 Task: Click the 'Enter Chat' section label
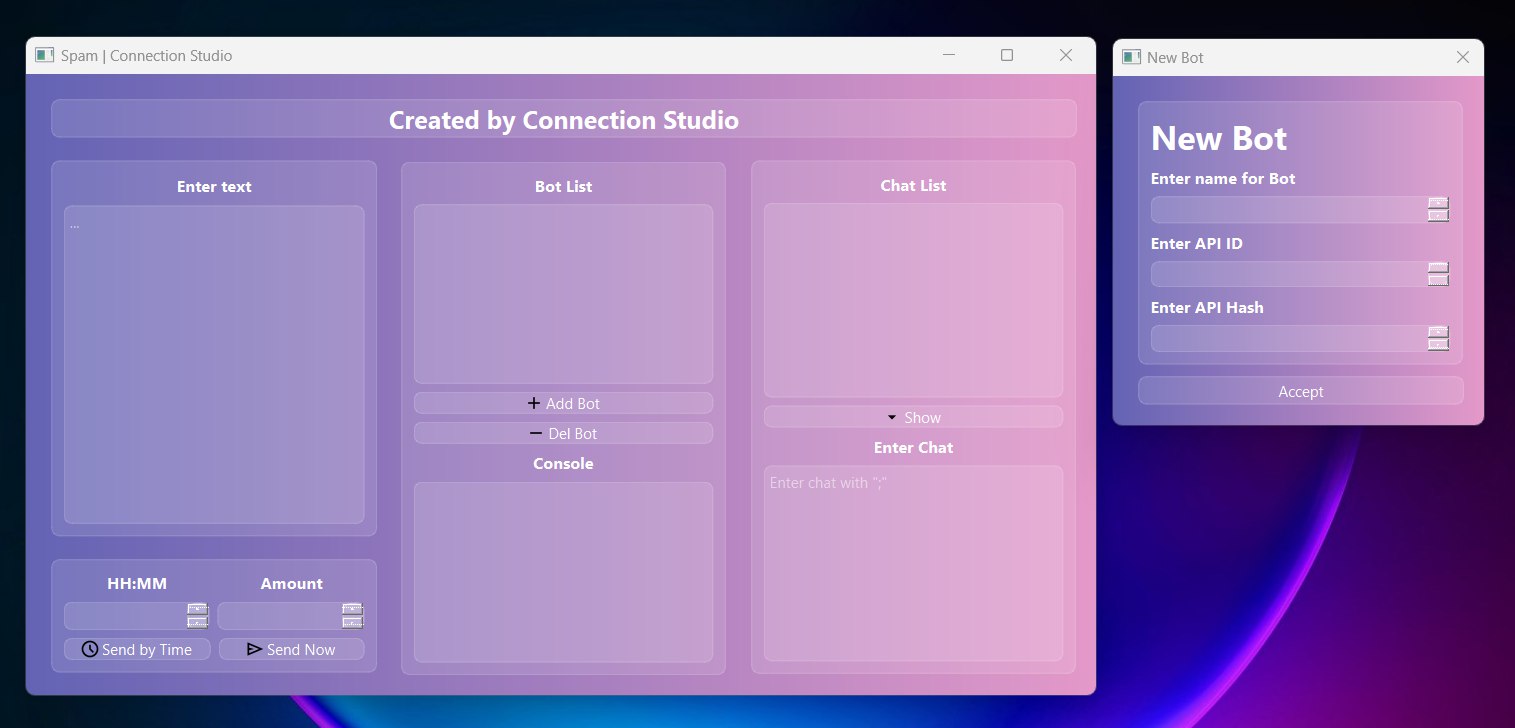[x=913, y=447]
